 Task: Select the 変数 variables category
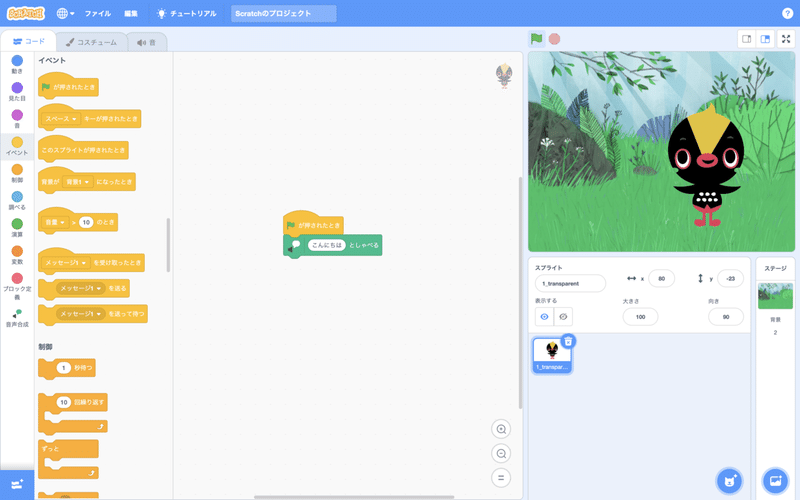click(x=17, y=255)
